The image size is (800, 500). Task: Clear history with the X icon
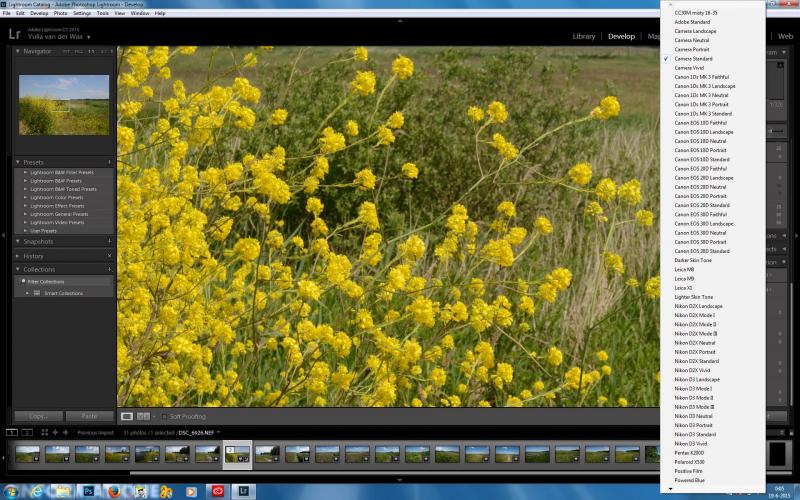coord(109,256)
